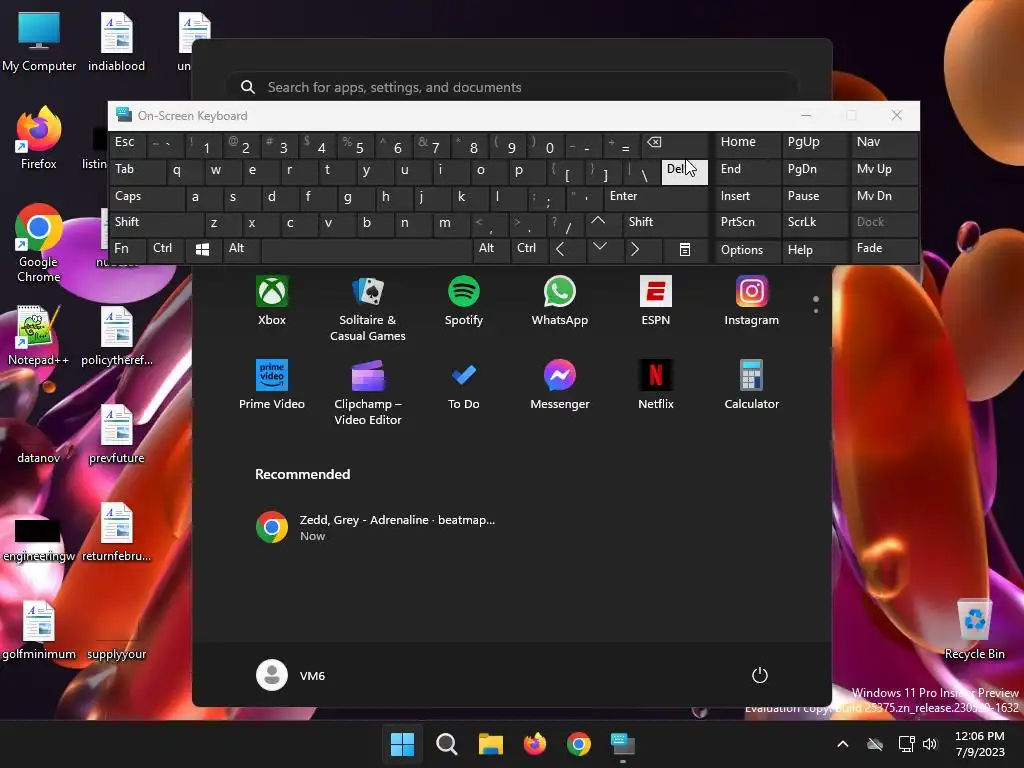The height and width of the screenshot is (768, 1024).
Task: Go to next page of pinned apps
Action: click(x=816, y=311)
